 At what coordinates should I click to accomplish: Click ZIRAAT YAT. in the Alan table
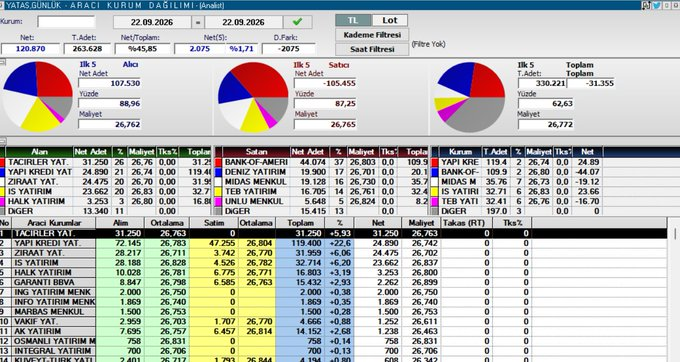tap(33, 182)
